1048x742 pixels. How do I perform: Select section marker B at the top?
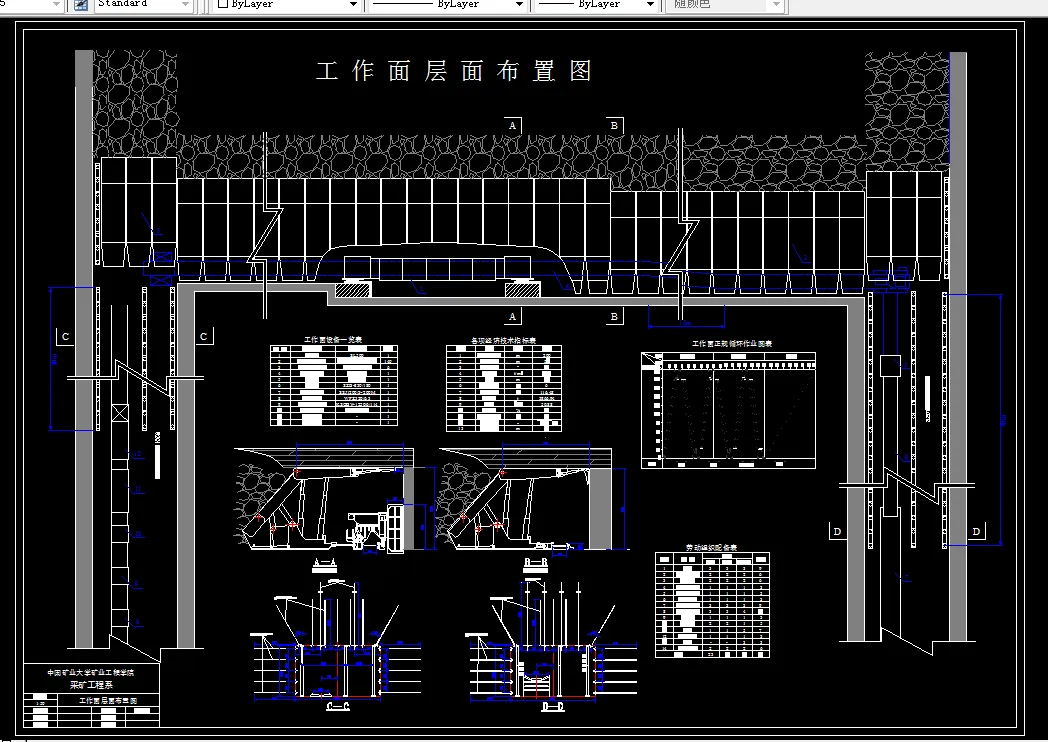[613, 125]
